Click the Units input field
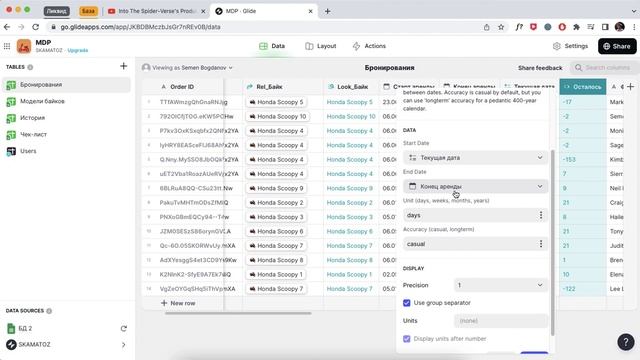Viewport: 640px width, 360px height. 501,321
